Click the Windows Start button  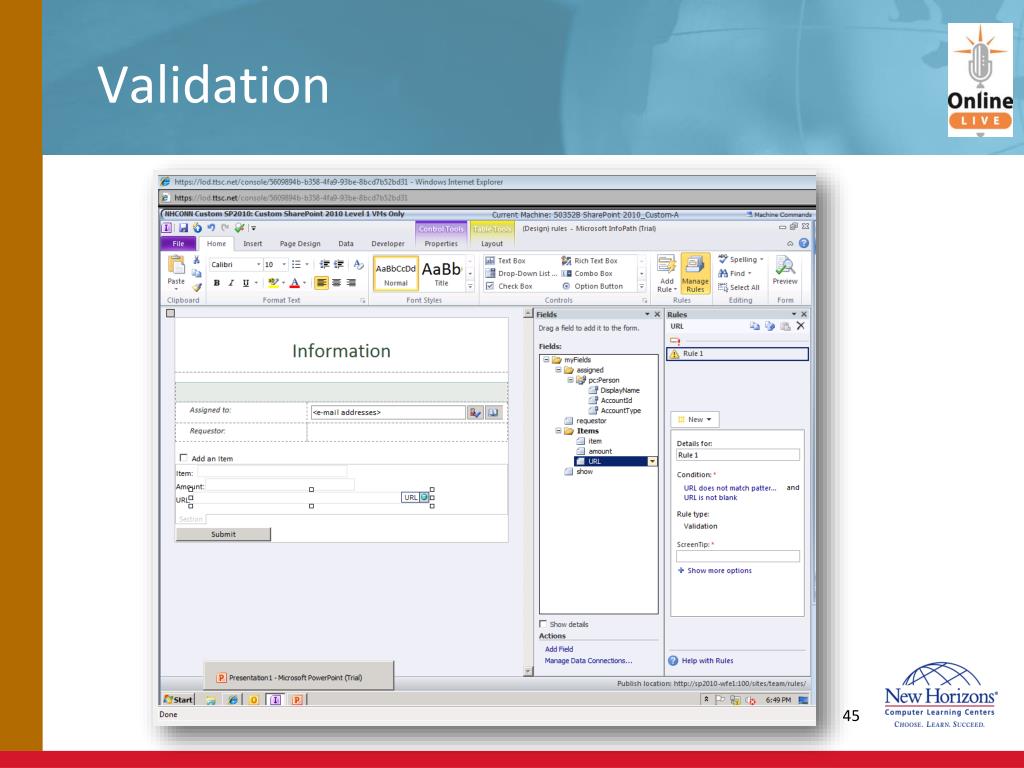point(178,699)
